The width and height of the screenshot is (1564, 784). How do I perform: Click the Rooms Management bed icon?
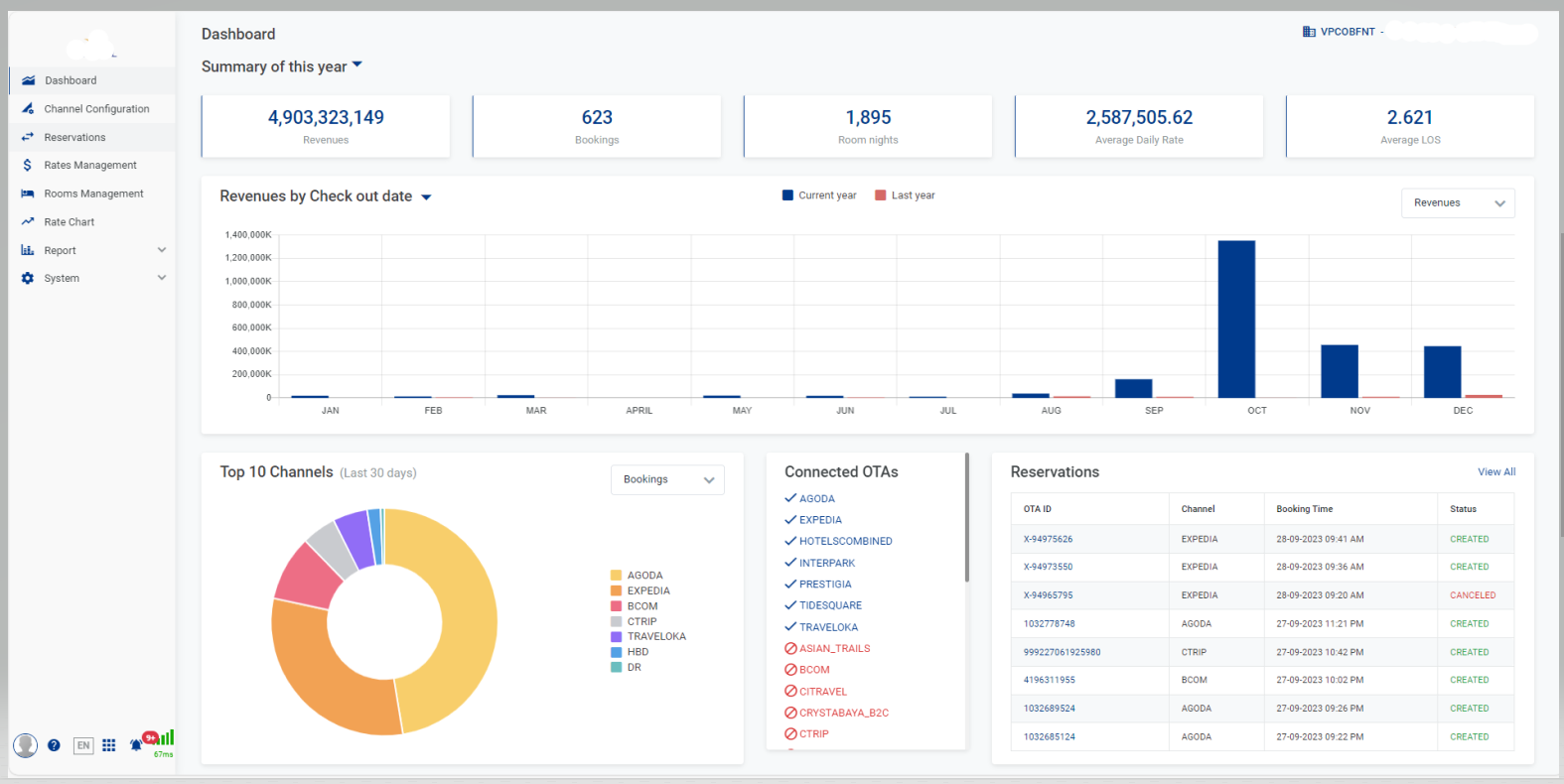pos(28,195)
